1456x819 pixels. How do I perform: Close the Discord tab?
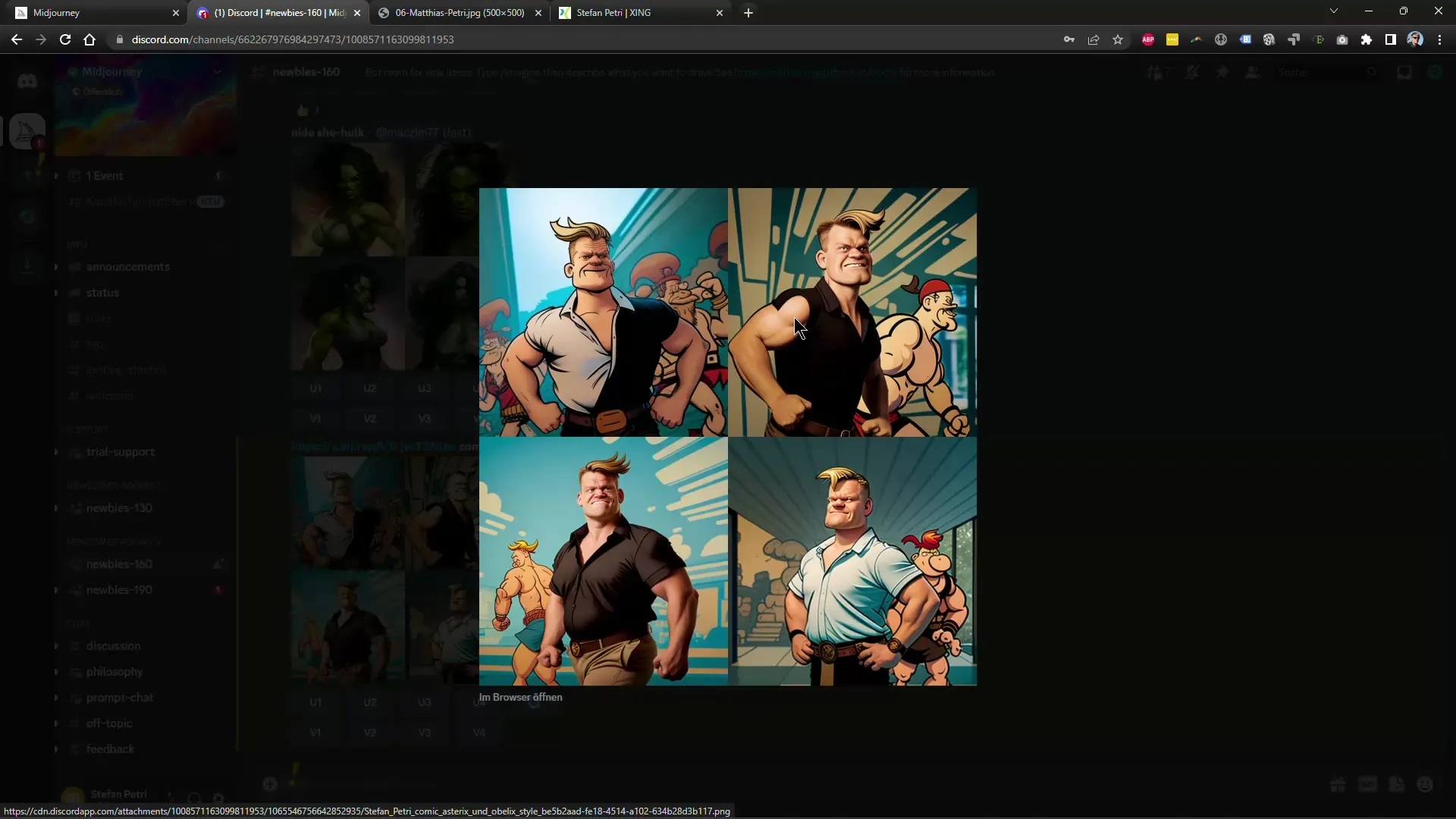pyautogui.click(x=357, y=13)
